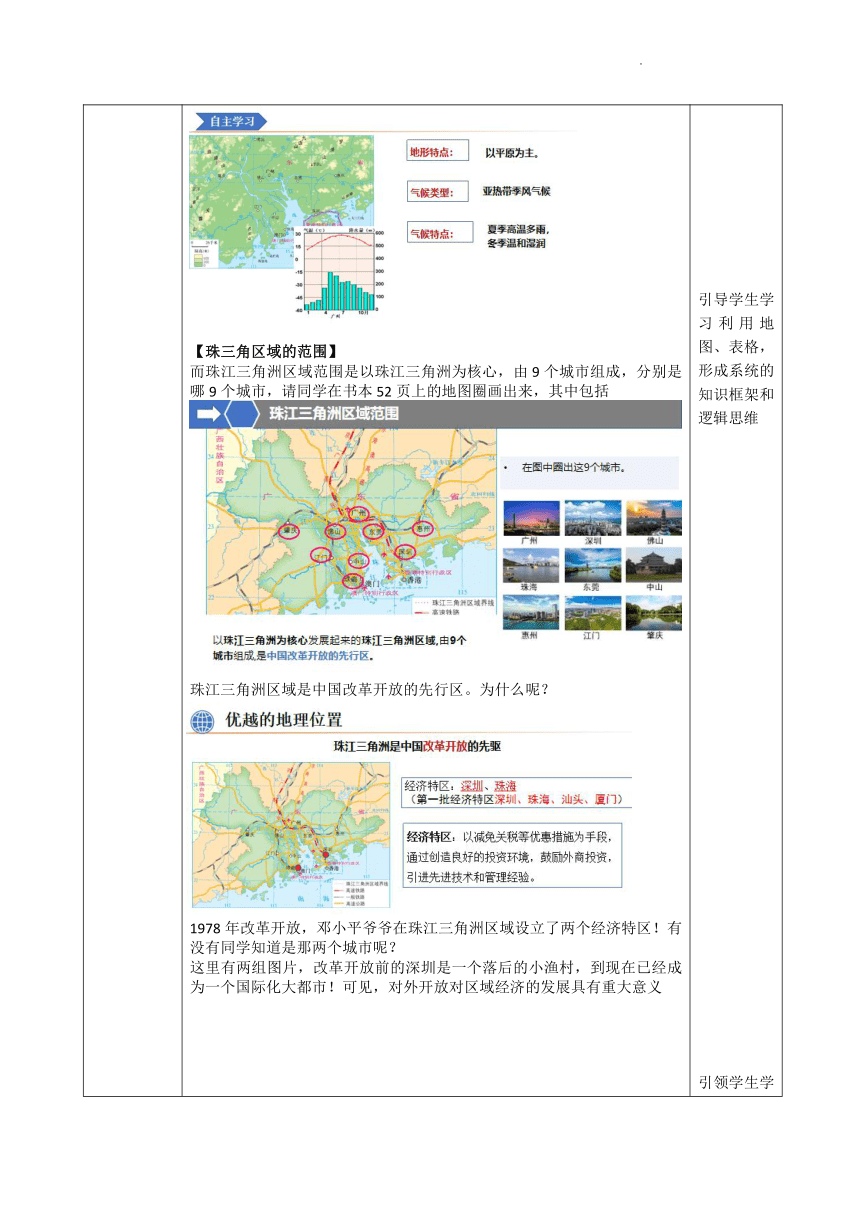860x1218 pixels.
Task: Open the 江门 city photo
Action: pos(592,612)
